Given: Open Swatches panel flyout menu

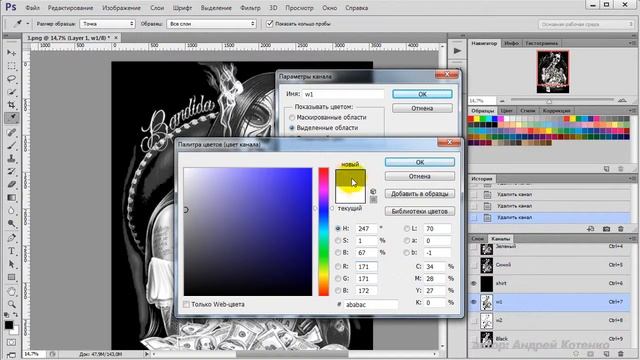Looking at the screenshot, I should 632,111.
